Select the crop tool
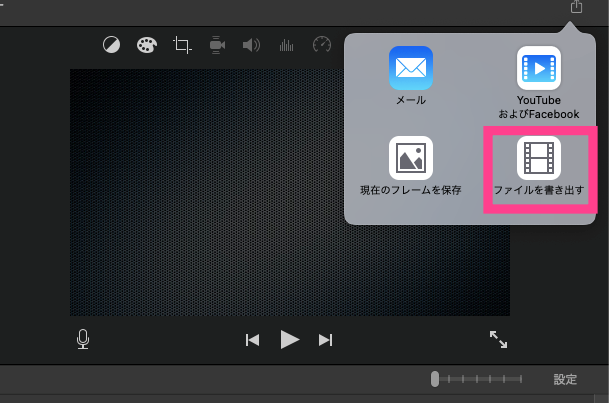The image size is (609, 403). click(x=182, y=45)
